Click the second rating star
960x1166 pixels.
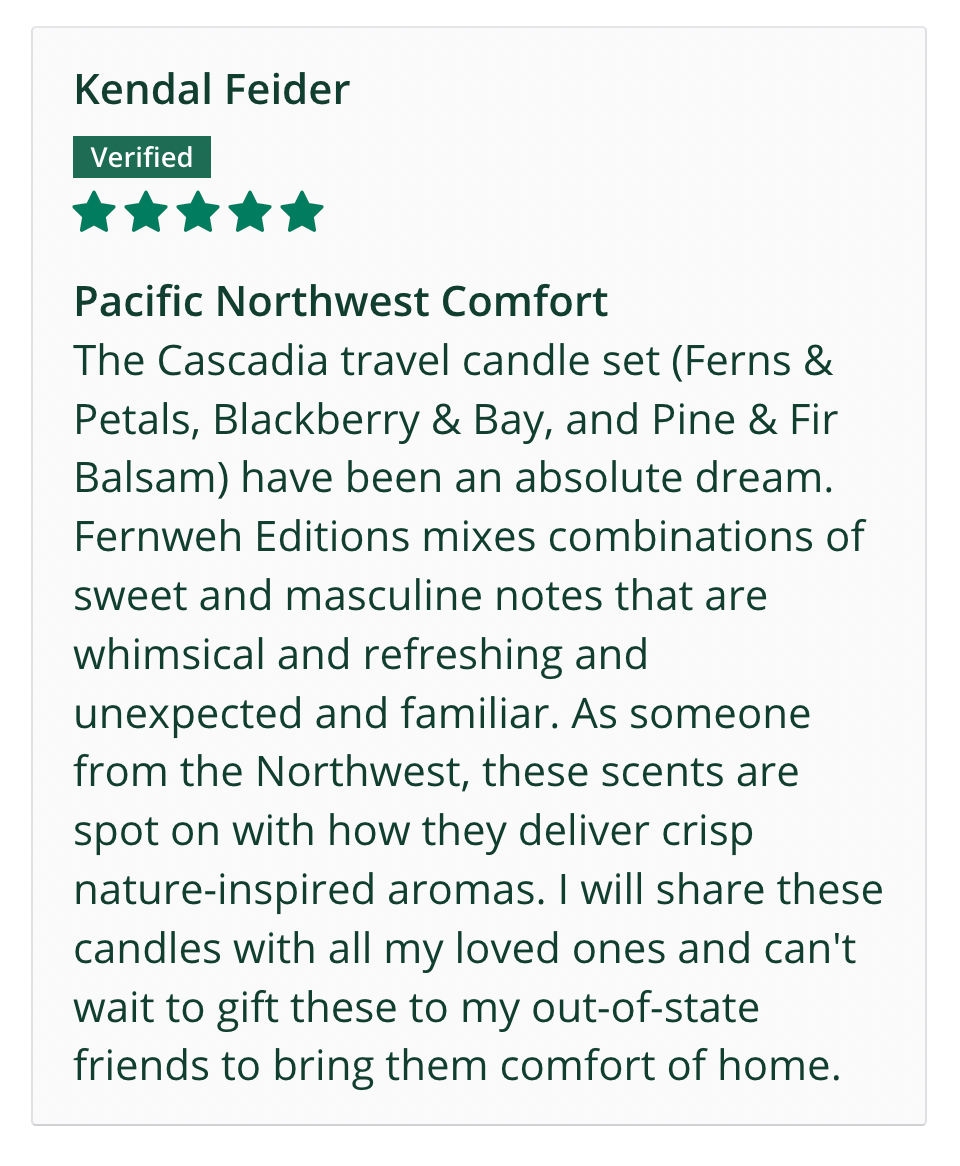click(x=146, y=213)
